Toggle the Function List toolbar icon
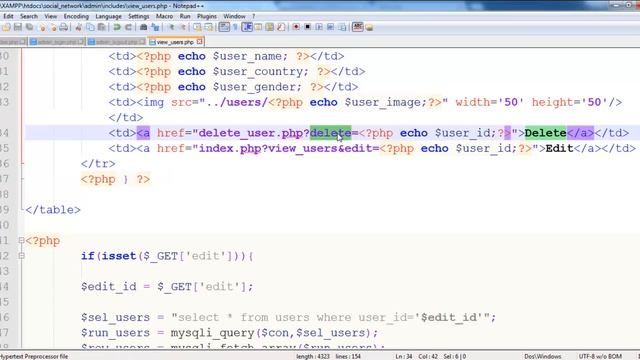640x360 pixels. tap(281, 27)
